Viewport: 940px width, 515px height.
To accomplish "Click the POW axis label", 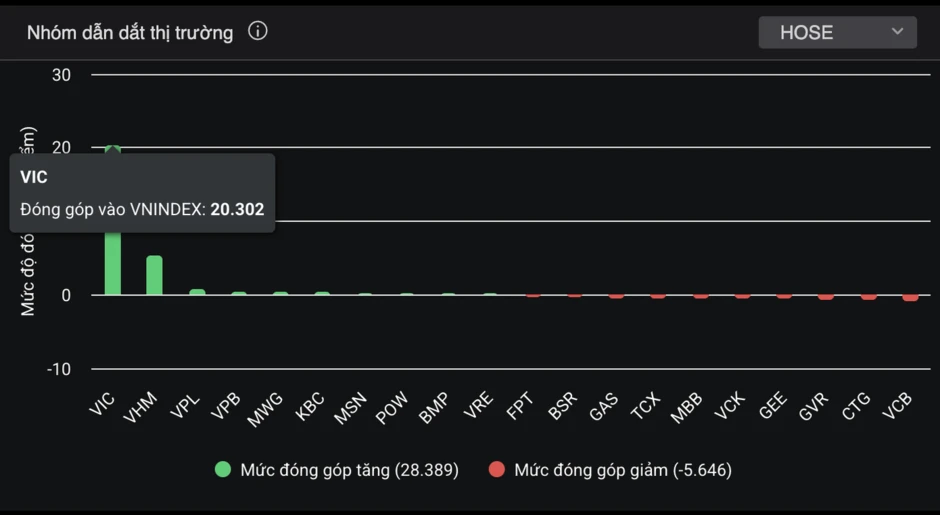I will click(x=391, y=408).
